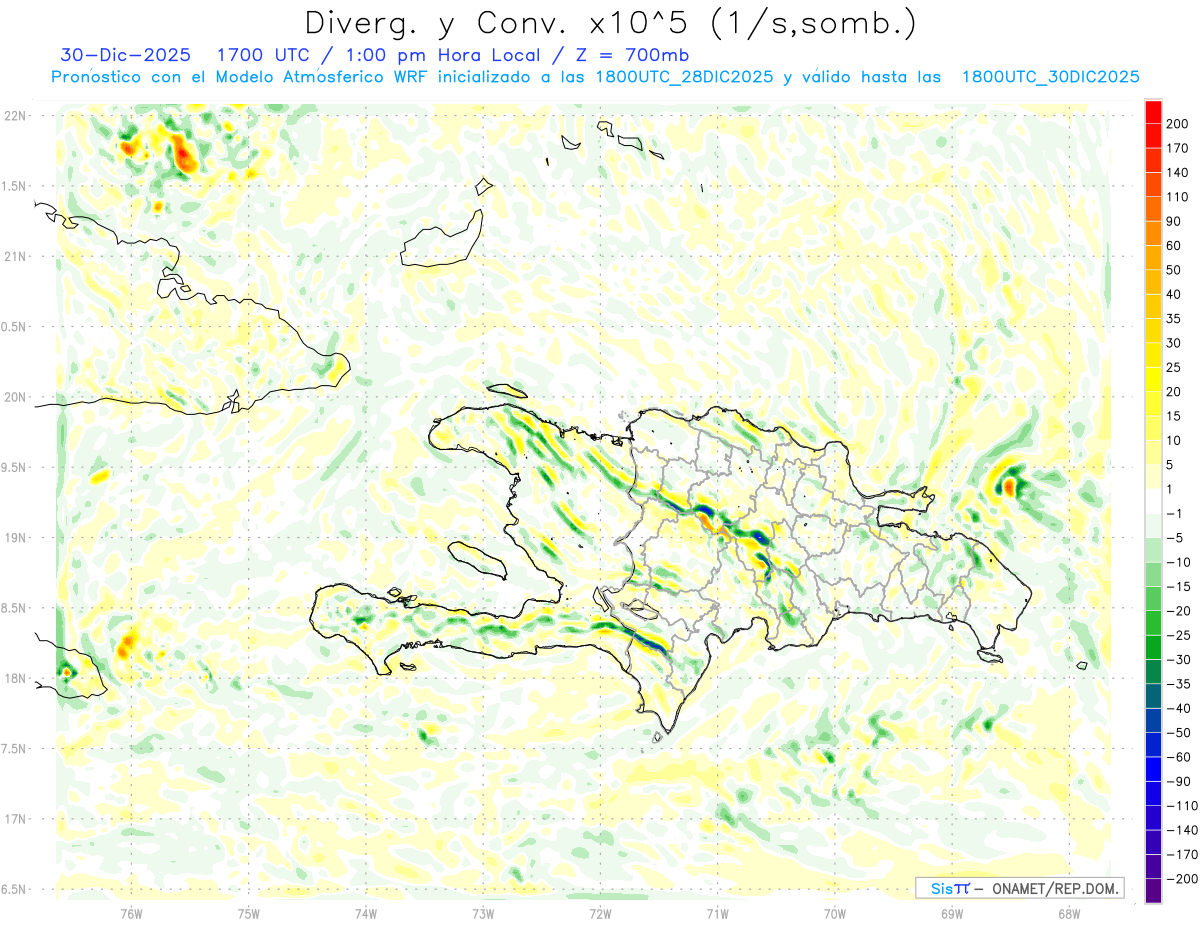1200x927 pixels.
Task: Click the "22N" latitude label
Action: coord(15,115)
